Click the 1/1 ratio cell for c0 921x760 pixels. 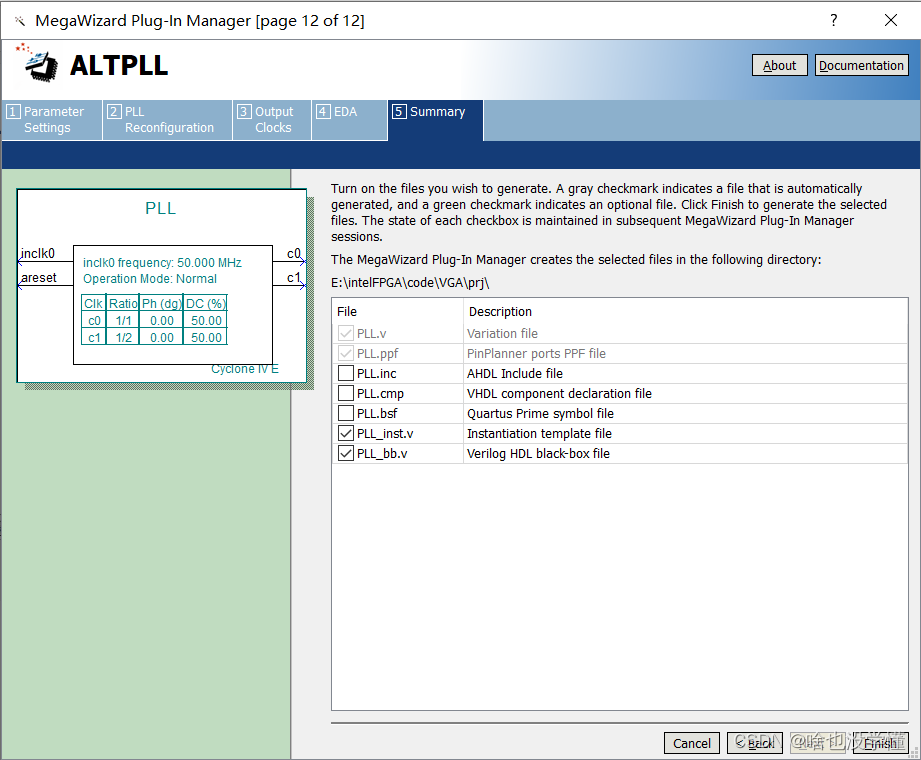pyautogui.click(x=123, y=321)
